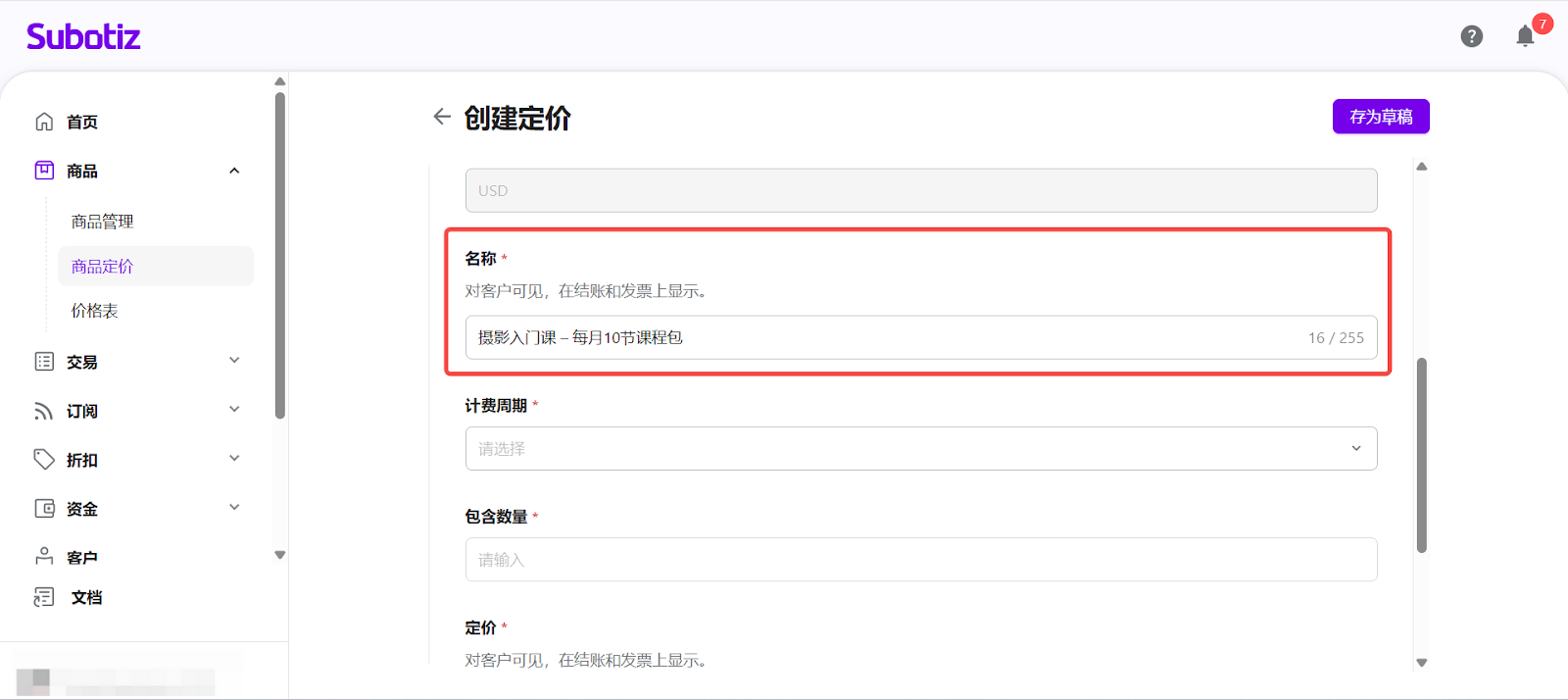The width and height of the screenshot is (1568, 700).
Task: Click the help question mark icon
Action: [x=1471, y=36]
